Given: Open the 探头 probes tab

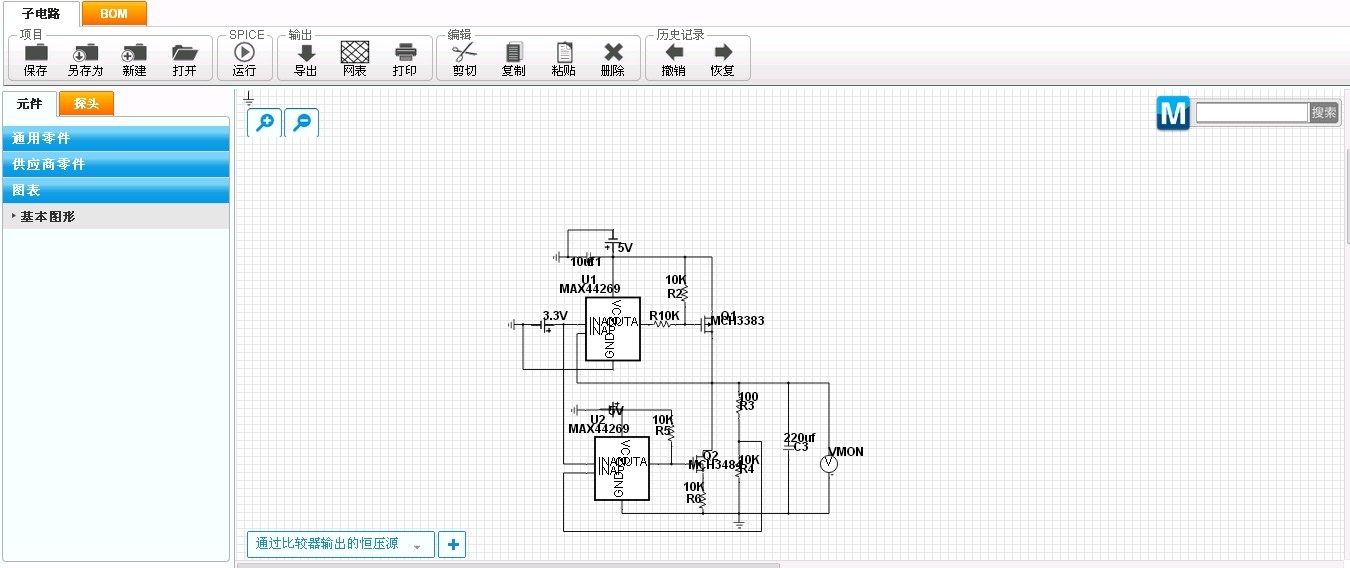Looking at the screenshot, I should pos(86,103).
